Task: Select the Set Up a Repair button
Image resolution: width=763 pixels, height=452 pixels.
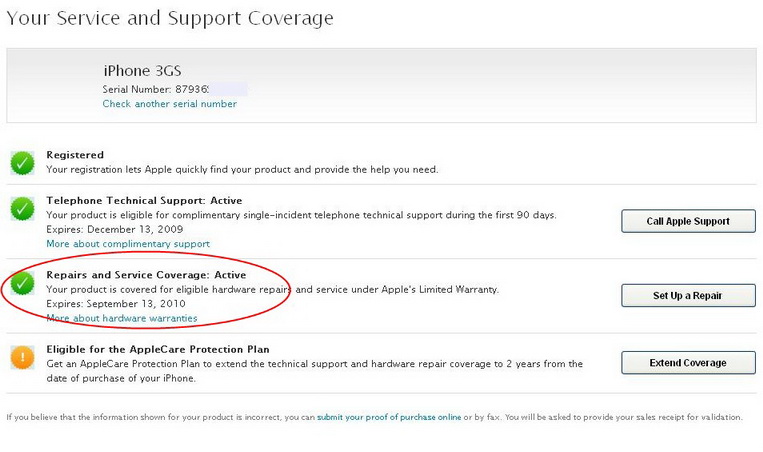Action: 688,295
